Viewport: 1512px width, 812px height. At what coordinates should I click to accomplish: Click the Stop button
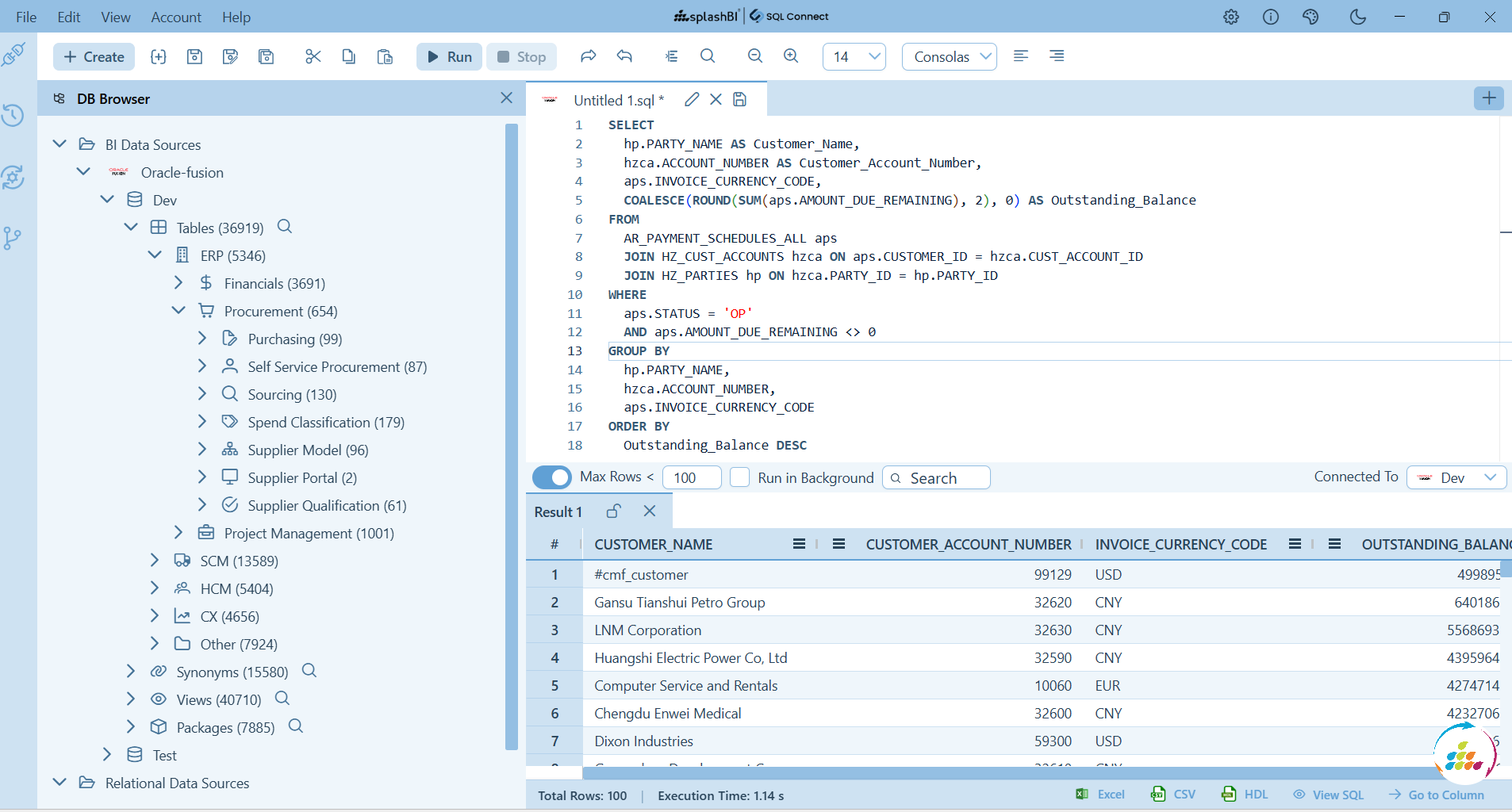(522, 56)
